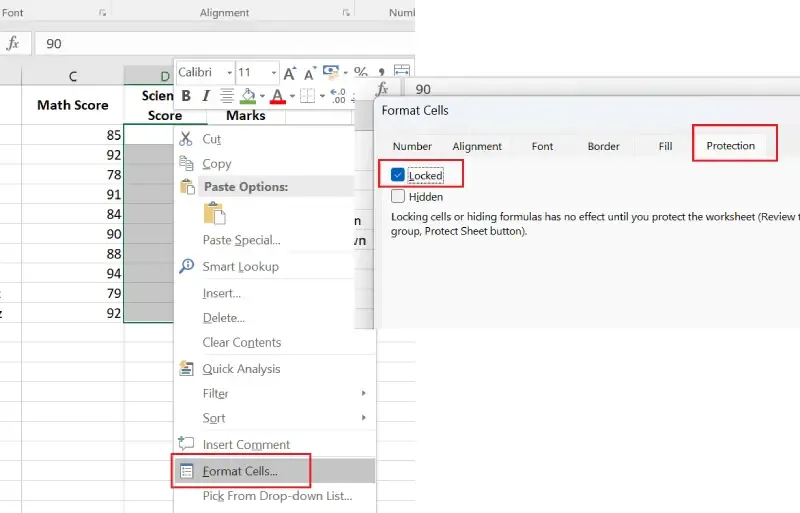Switch to the Number tab

[x=412, y=146]
